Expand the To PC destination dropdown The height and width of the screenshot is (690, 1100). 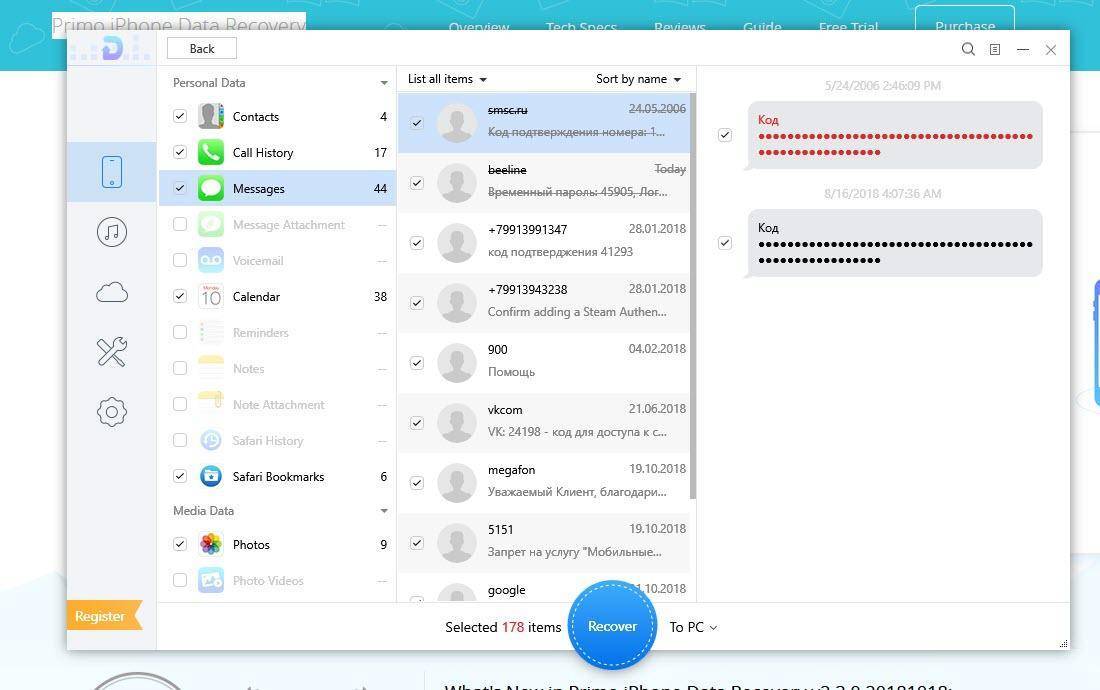(693, 627)
